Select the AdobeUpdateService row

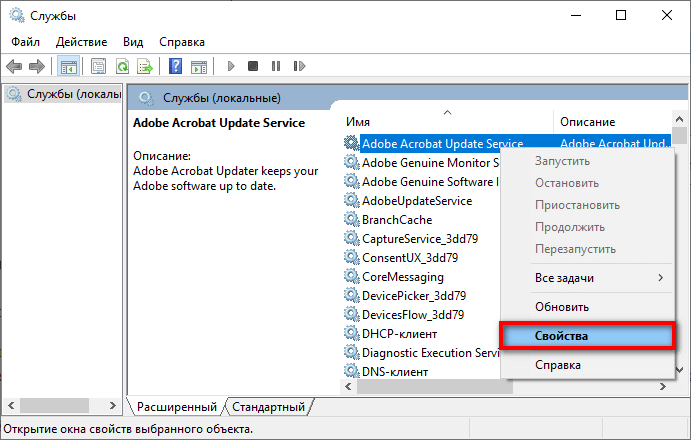coord(422,201)
